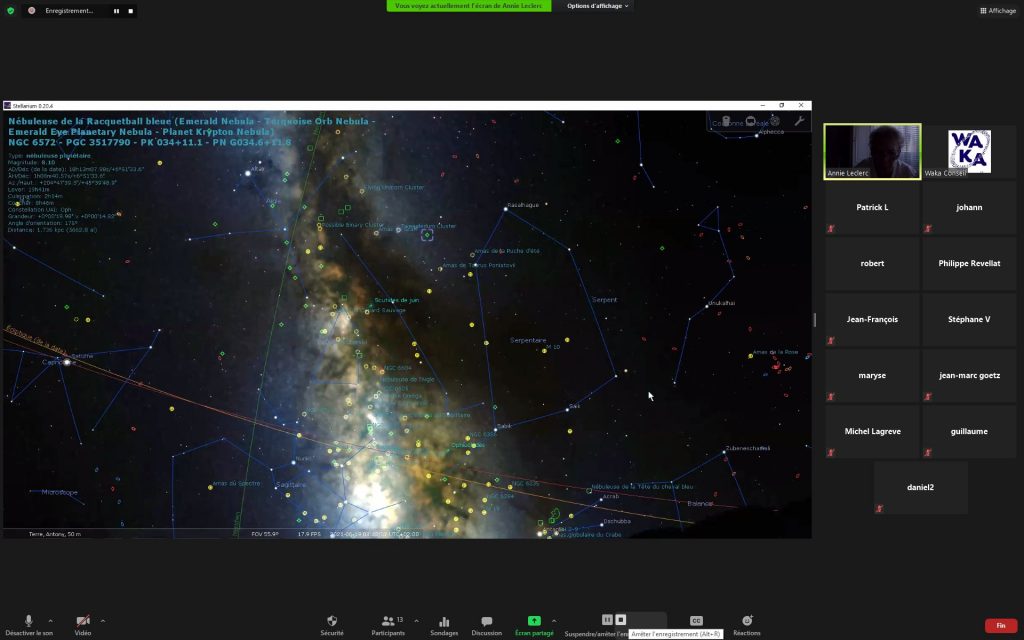Viewport: 1024px width, 640px height.
Task: Change layout using the Affichage button
Action: [x=998, y=10]
